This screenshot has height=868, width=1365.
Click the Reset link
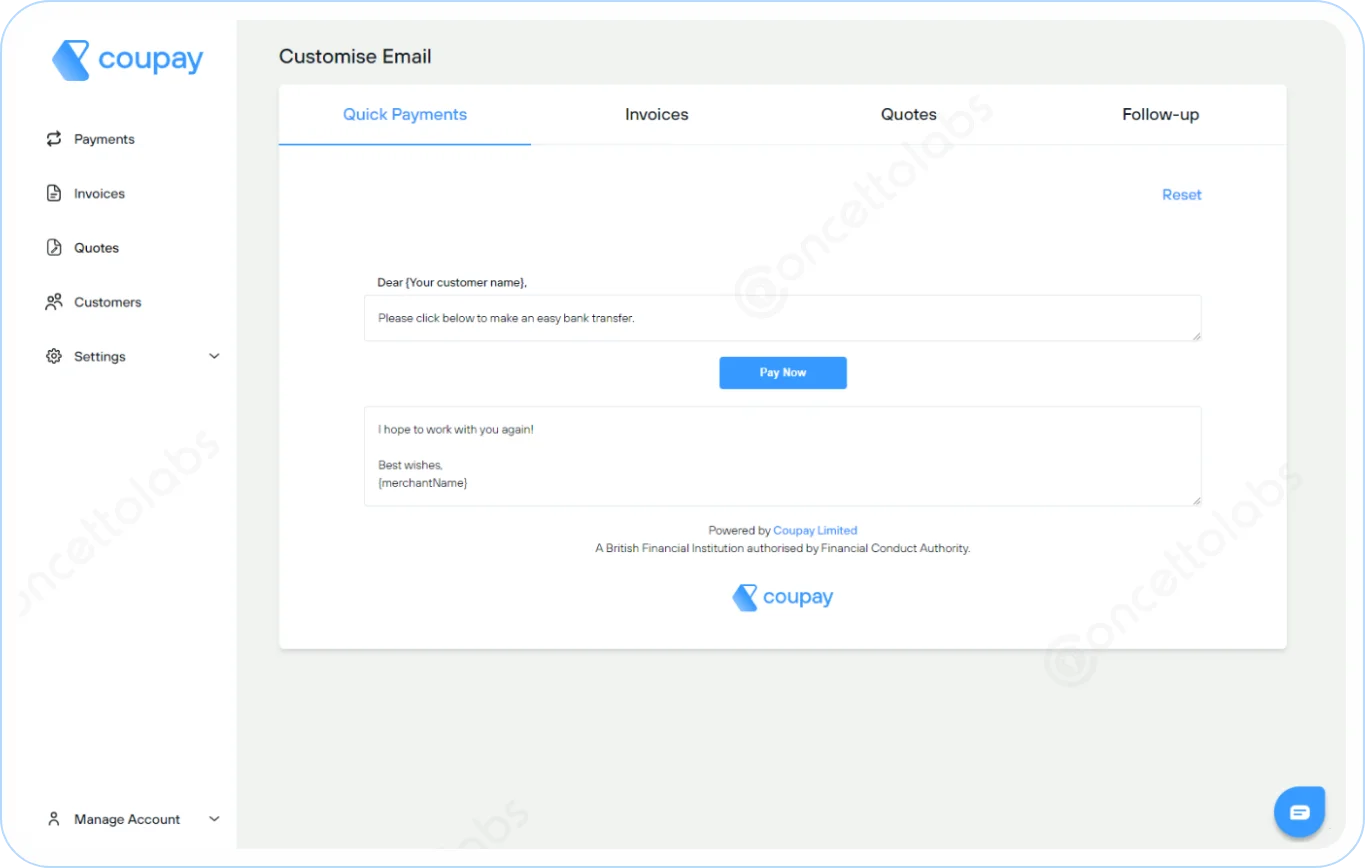click(x=1181, y=194)
